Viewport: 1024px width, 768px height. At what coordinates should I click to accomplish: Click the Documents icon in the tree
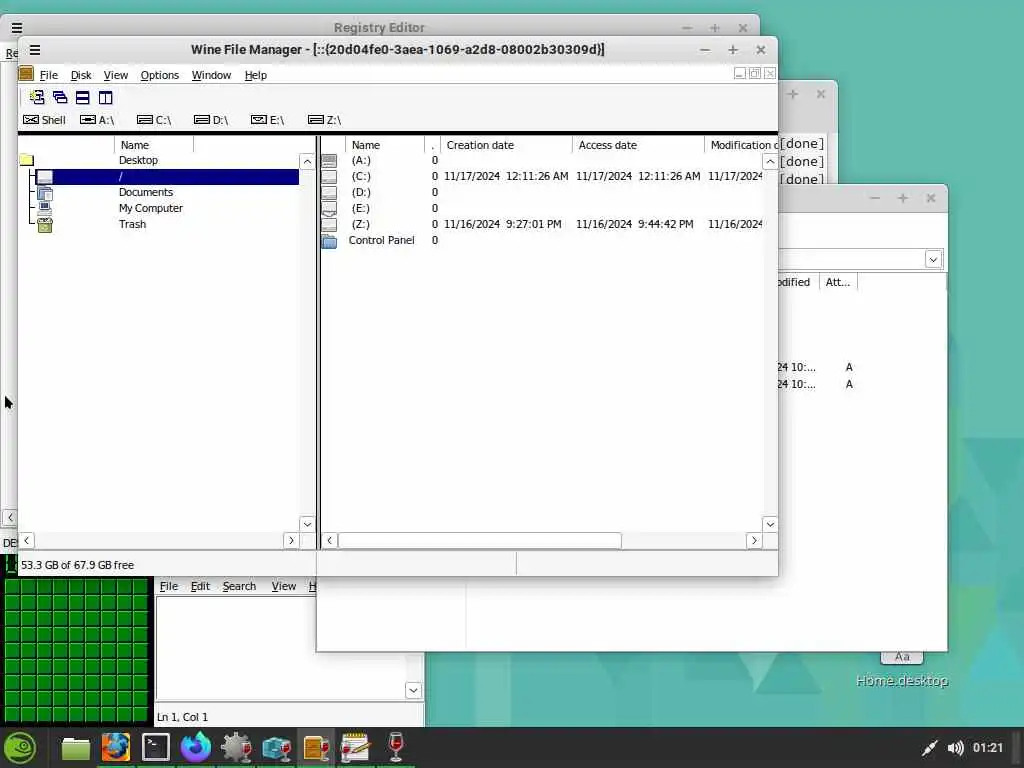(44, 193)
